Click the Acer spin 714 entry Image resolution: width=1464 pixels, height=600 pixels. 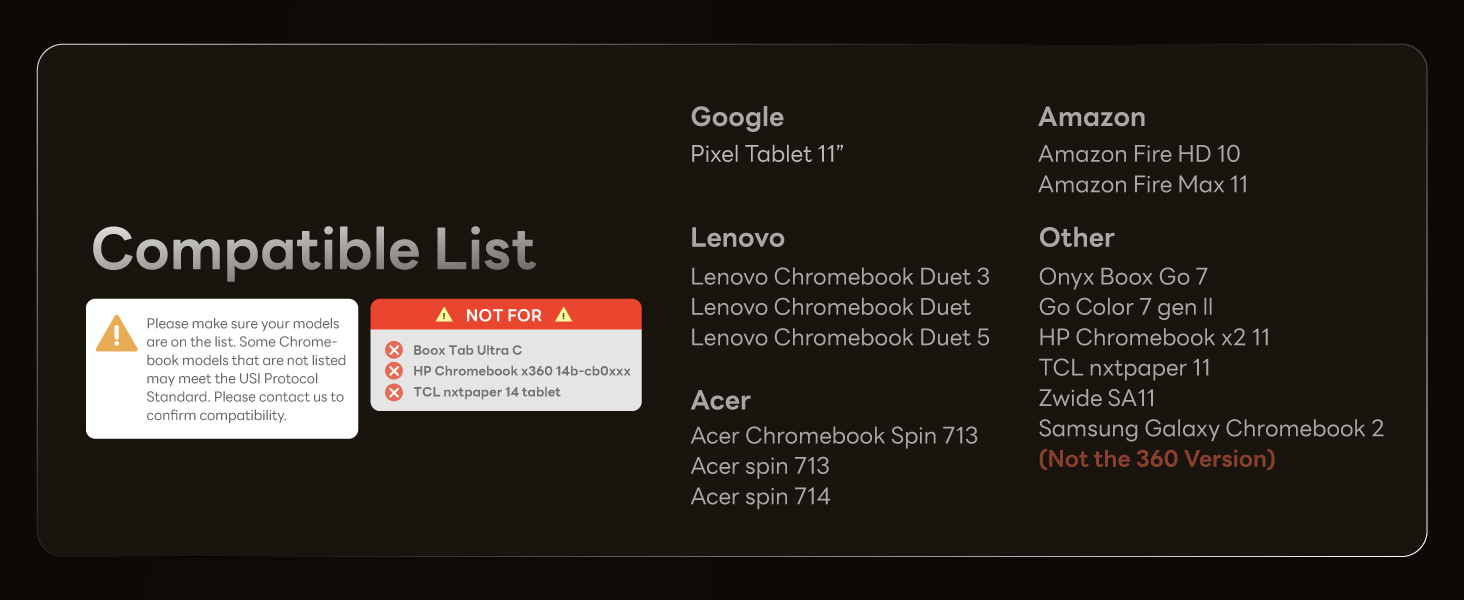pos(760,496)
